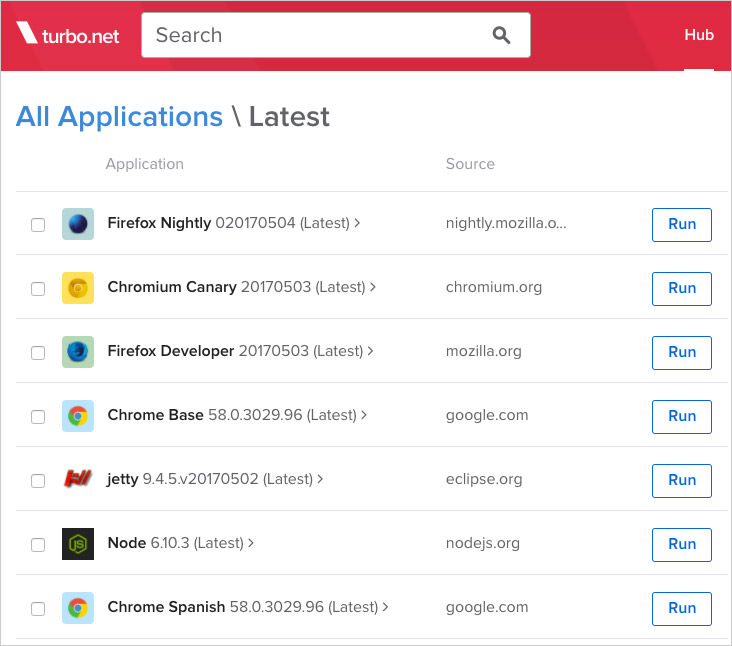Image resolution: width=732 pixels, height=646 pixels.
Task: Click the Application column header
Action: point(145,164)
